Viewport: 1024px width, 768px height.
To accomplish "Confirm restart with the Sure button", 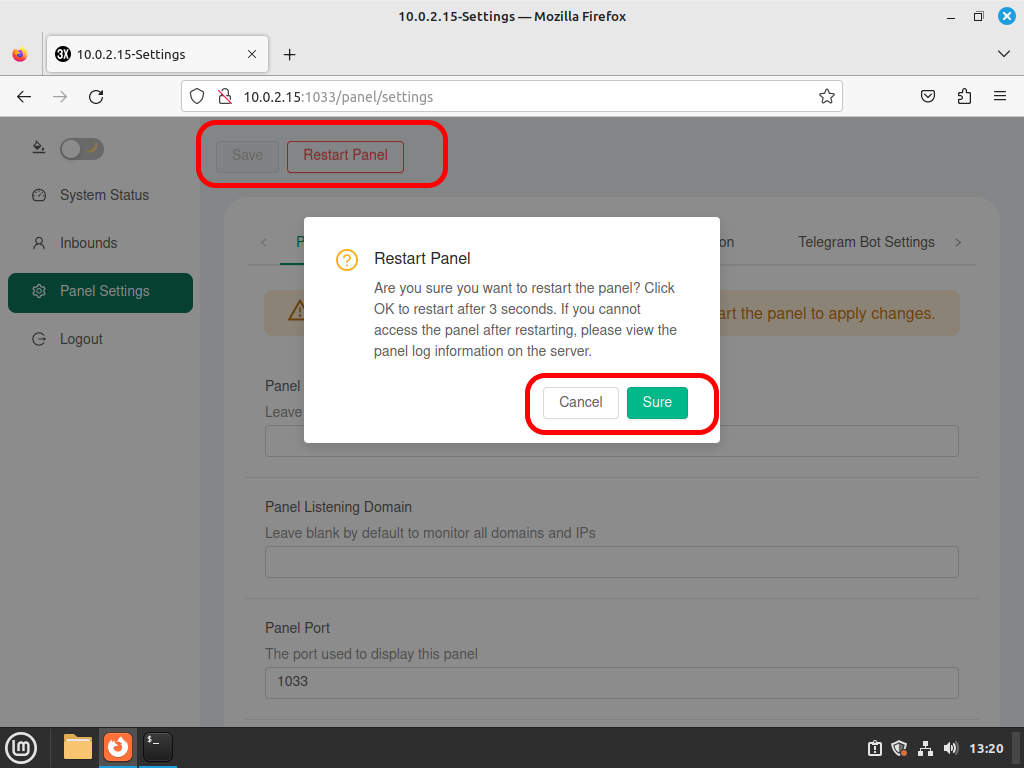I will pos(657,402).
